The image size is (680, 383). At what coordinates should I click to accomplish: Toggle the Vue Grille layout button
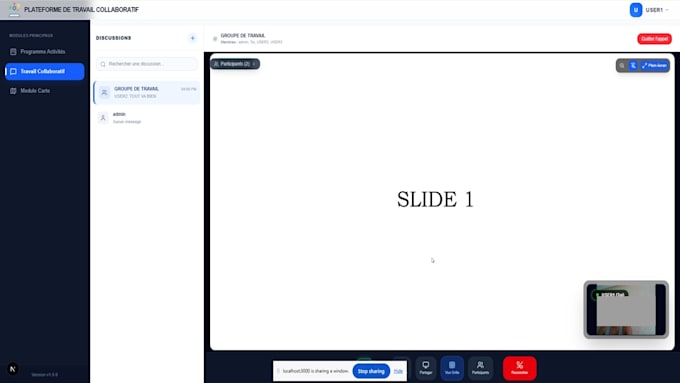[x=452, y=368]
